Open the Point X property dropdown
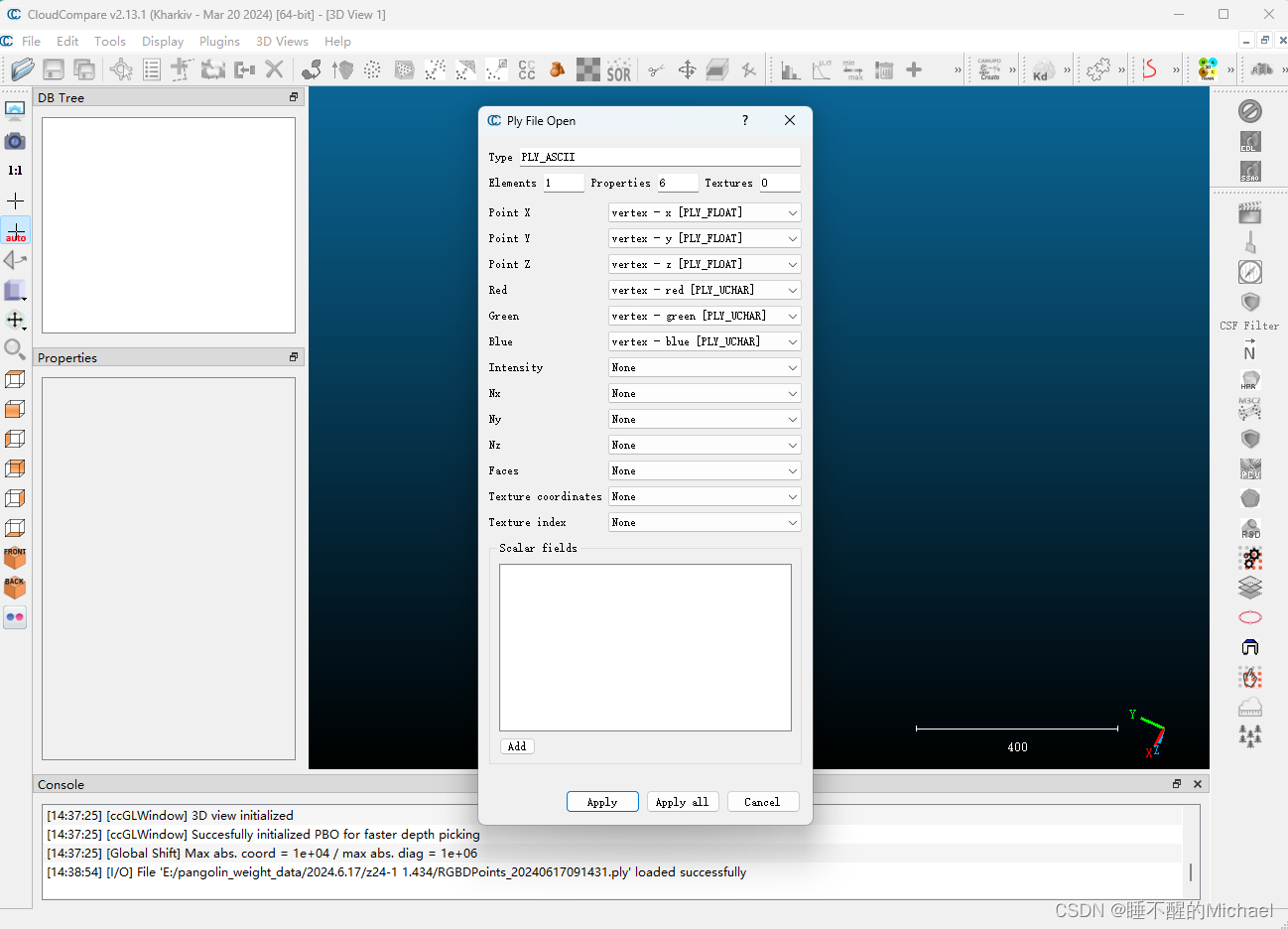Viewport: 1288px width, 929px height. point(705,212)
